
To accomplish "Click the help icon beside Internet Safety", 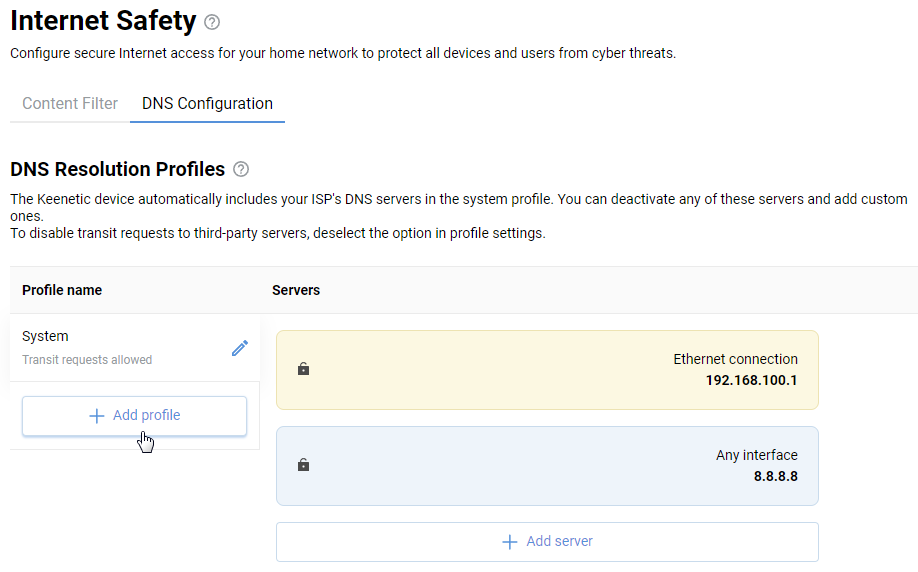I will click(212, 22).
